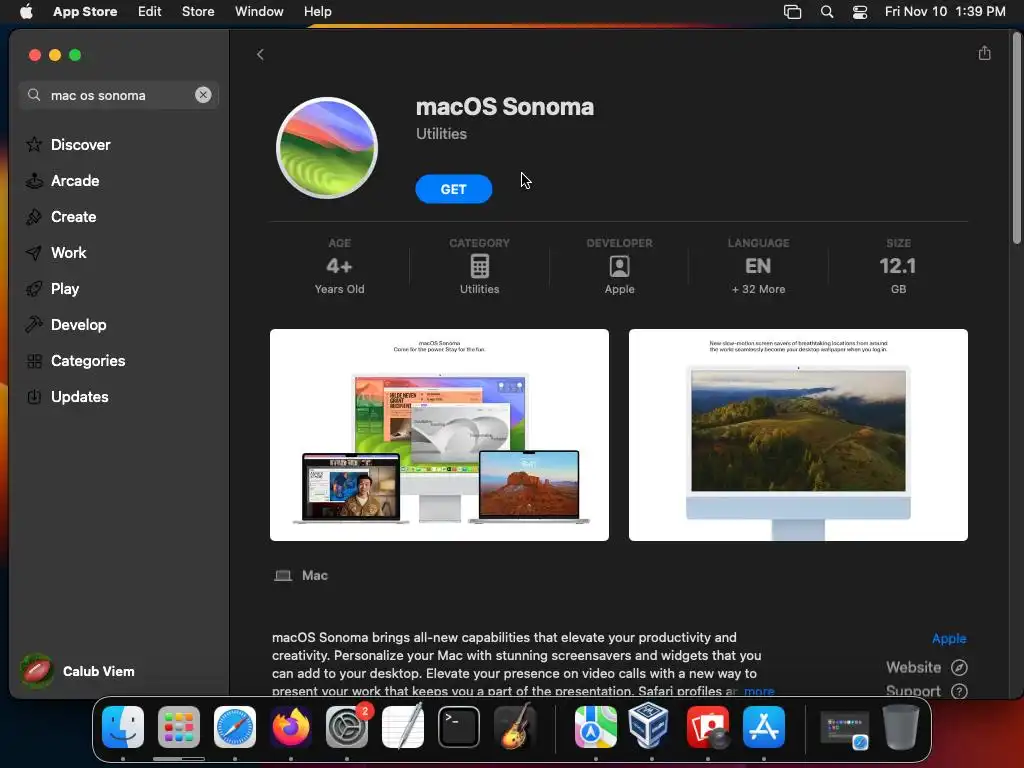
Task: Open the App Store menu
Action: click(x=85, y=12)
